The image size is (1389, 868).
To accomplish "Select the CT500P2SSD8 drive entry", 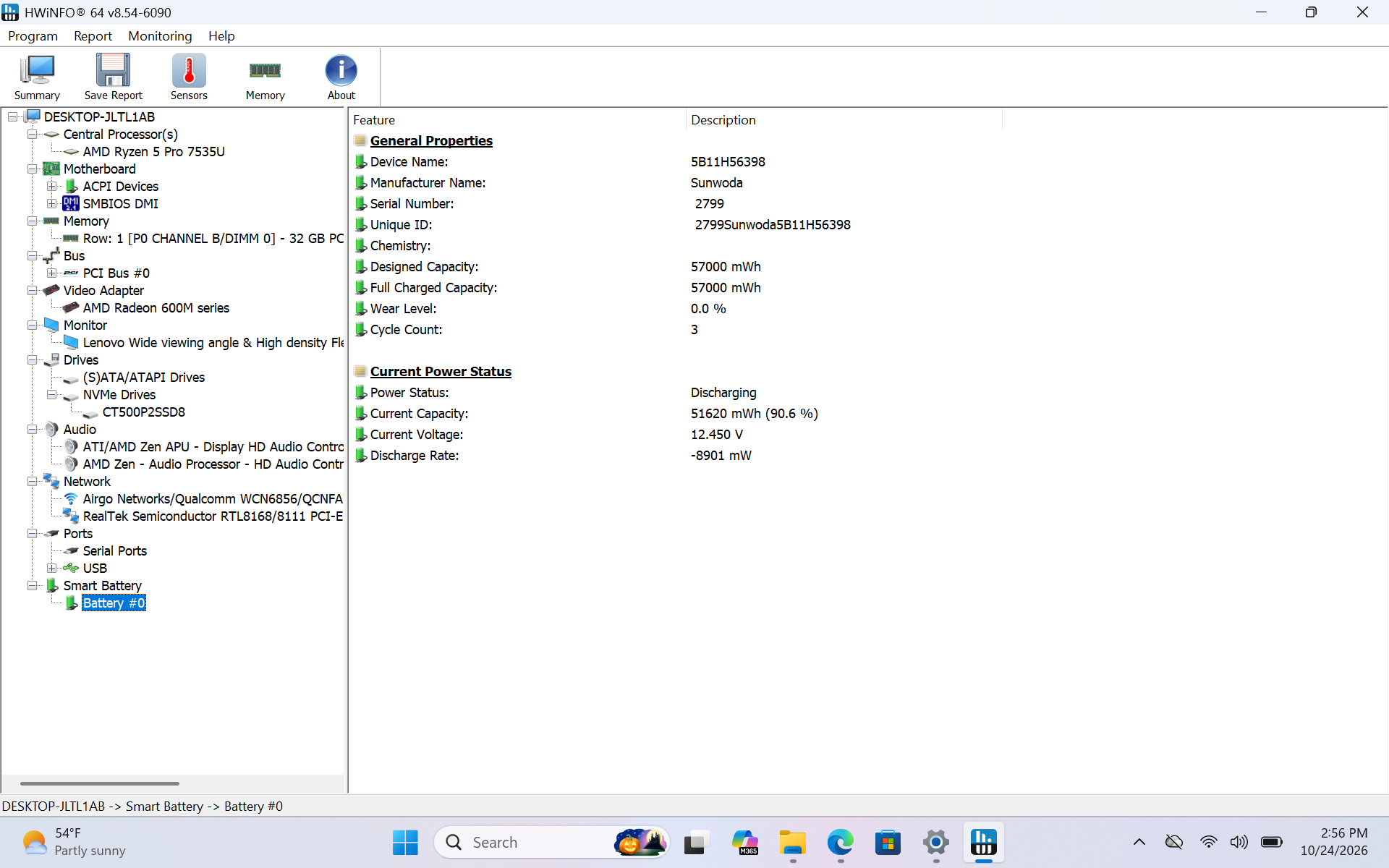I will tap(143, 412).
